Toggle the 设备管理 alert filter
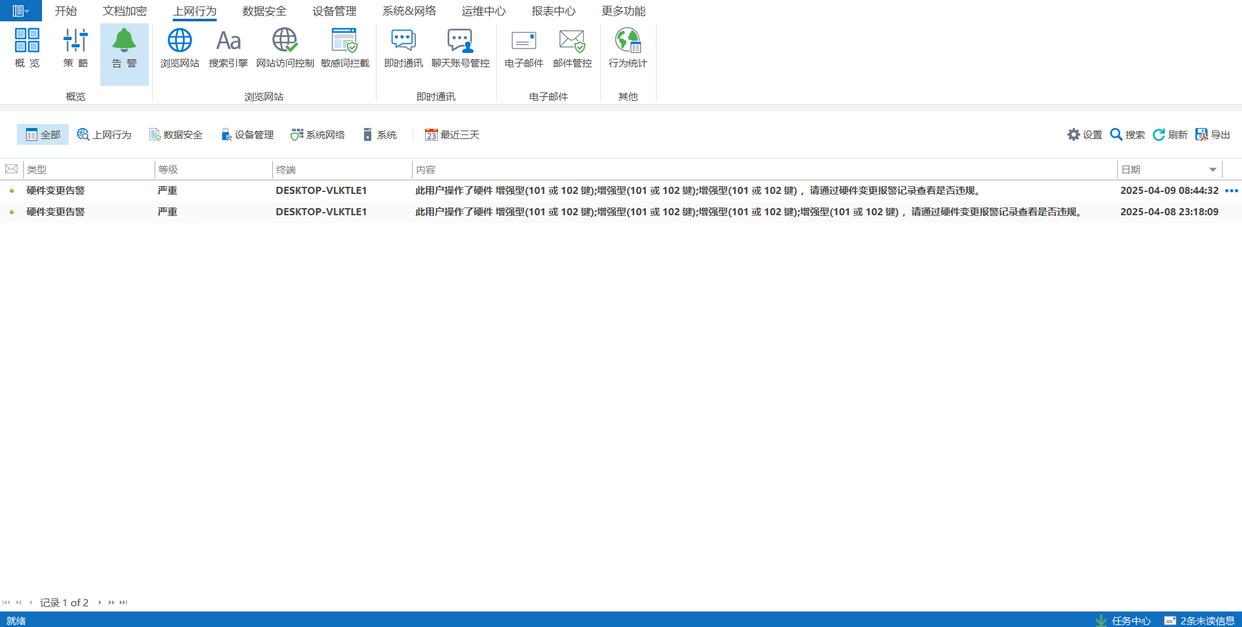Screen dimensions: 1242x627 [x=247, y=135]
